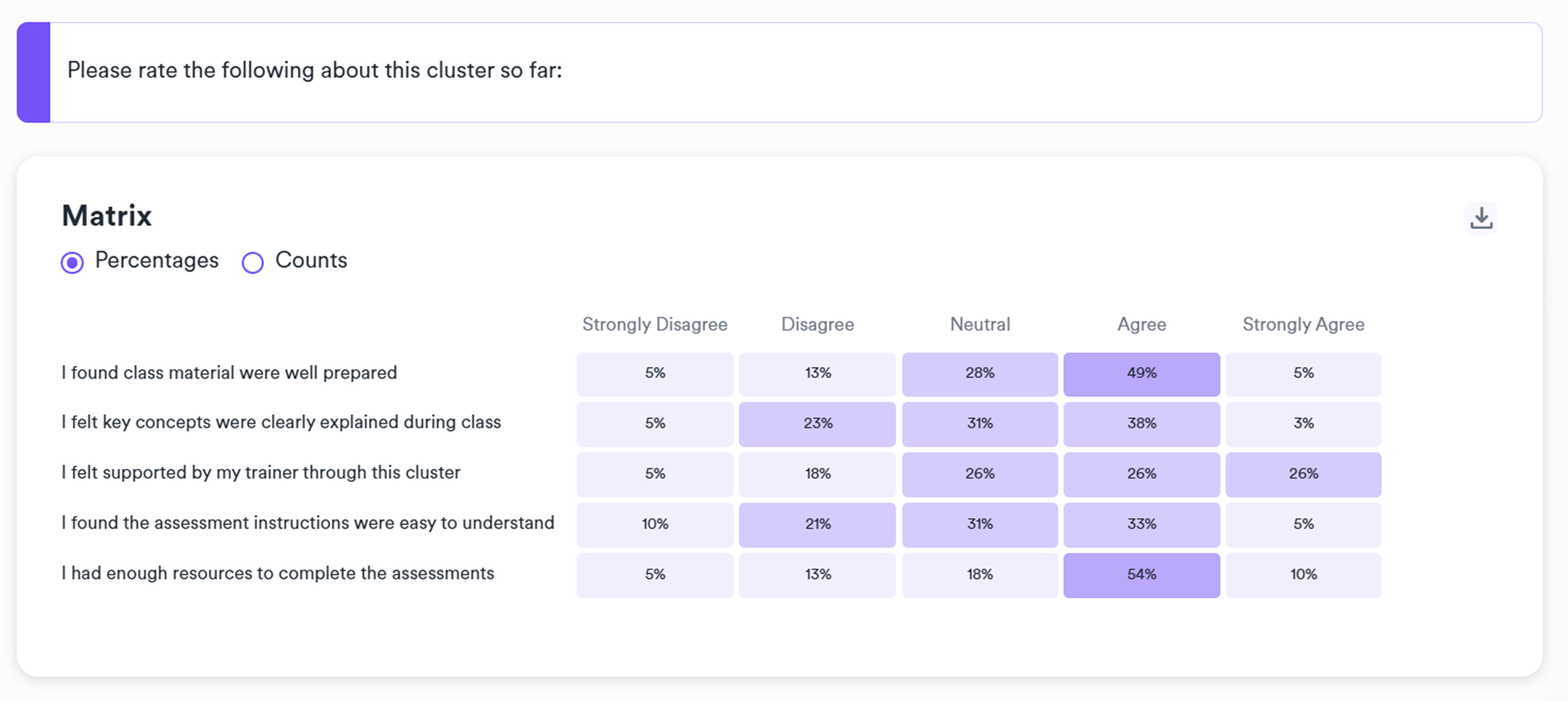Click the Strongly Disagree column header
This screenshot has width=1568, height=701.
pos(654,324)
